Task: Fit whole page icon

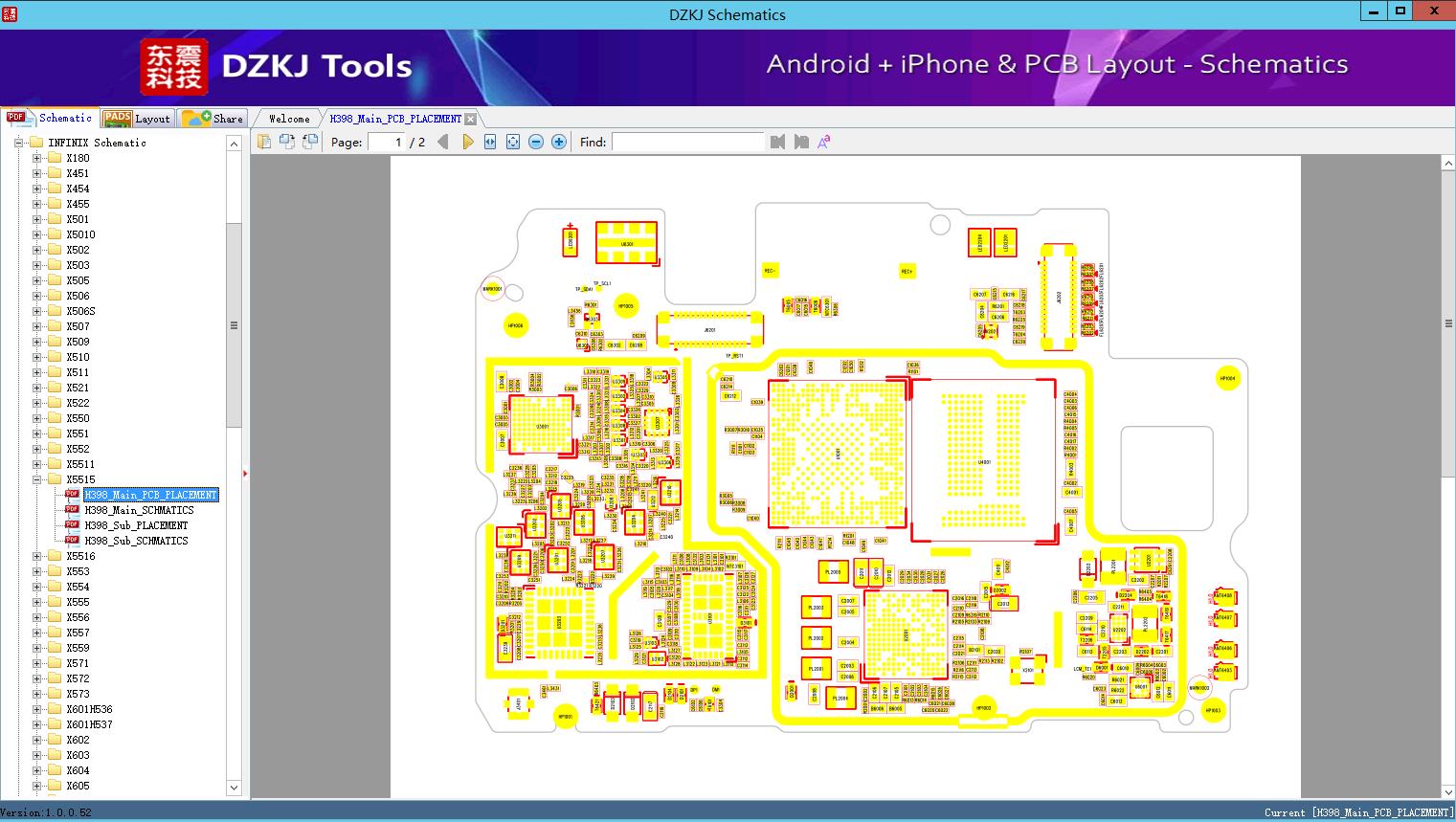Action: [x=513, y=142]
